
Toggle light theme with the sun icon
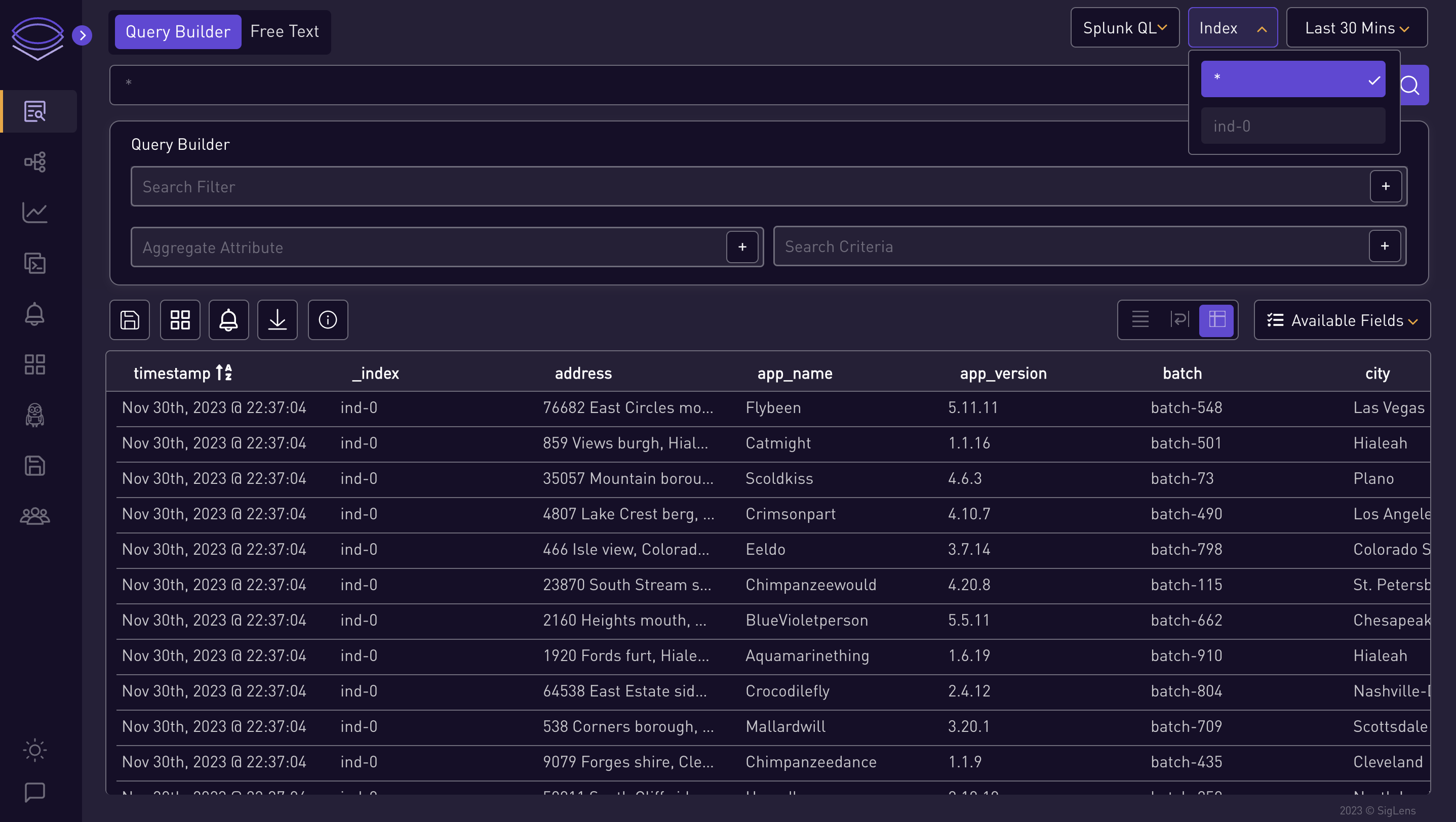click(x=35, y=750)
